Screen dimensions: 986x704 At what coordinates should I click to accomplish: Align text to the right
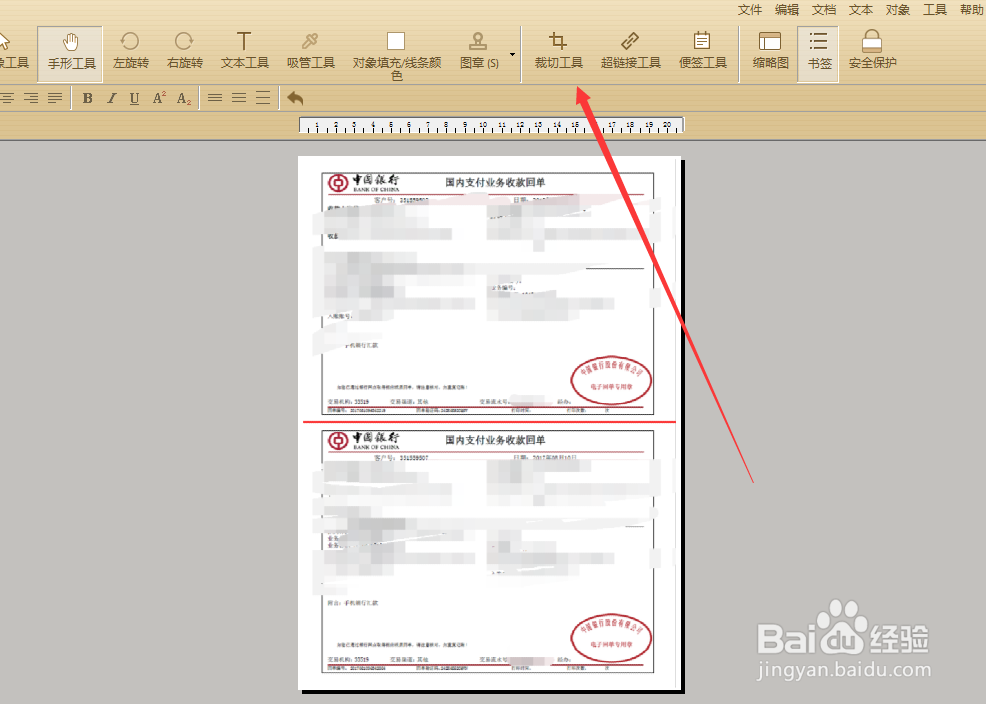[x=31, y=98]
